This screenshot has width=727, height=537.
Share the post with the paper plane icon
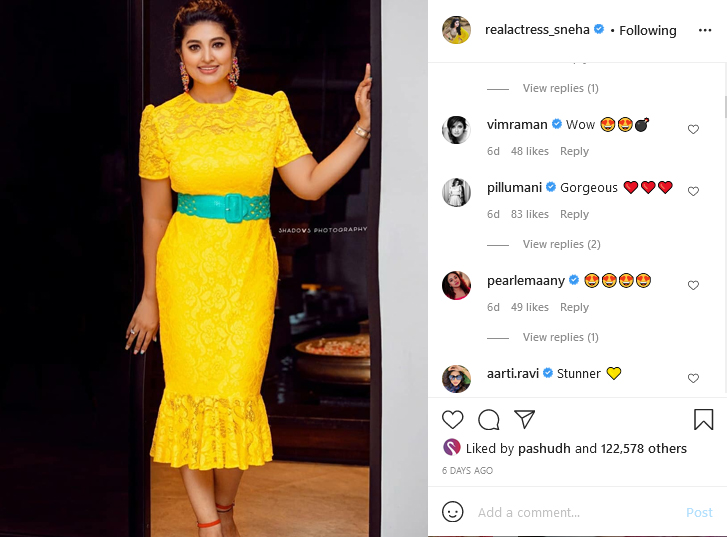tap(524, 419)
